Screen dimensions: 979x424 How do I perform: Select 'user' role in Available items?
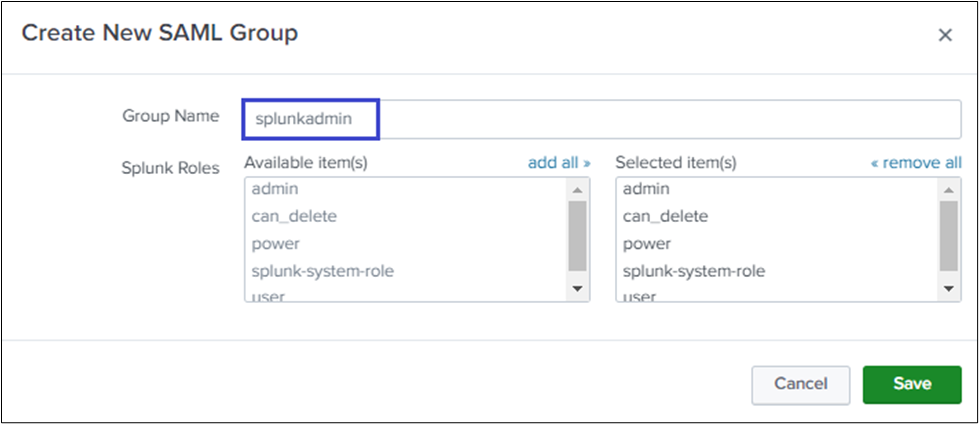click(268, 296)
